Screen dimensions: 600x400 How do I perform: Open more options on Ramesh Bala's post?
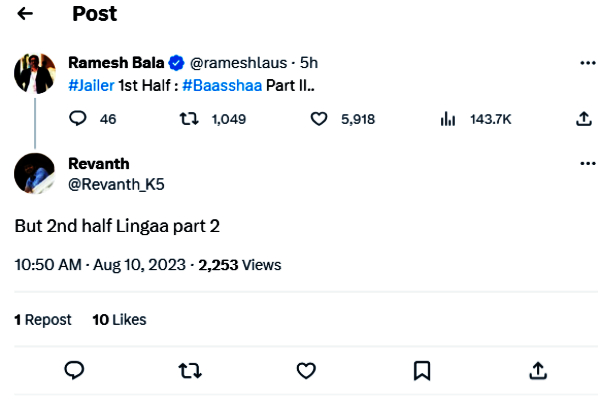588,62
